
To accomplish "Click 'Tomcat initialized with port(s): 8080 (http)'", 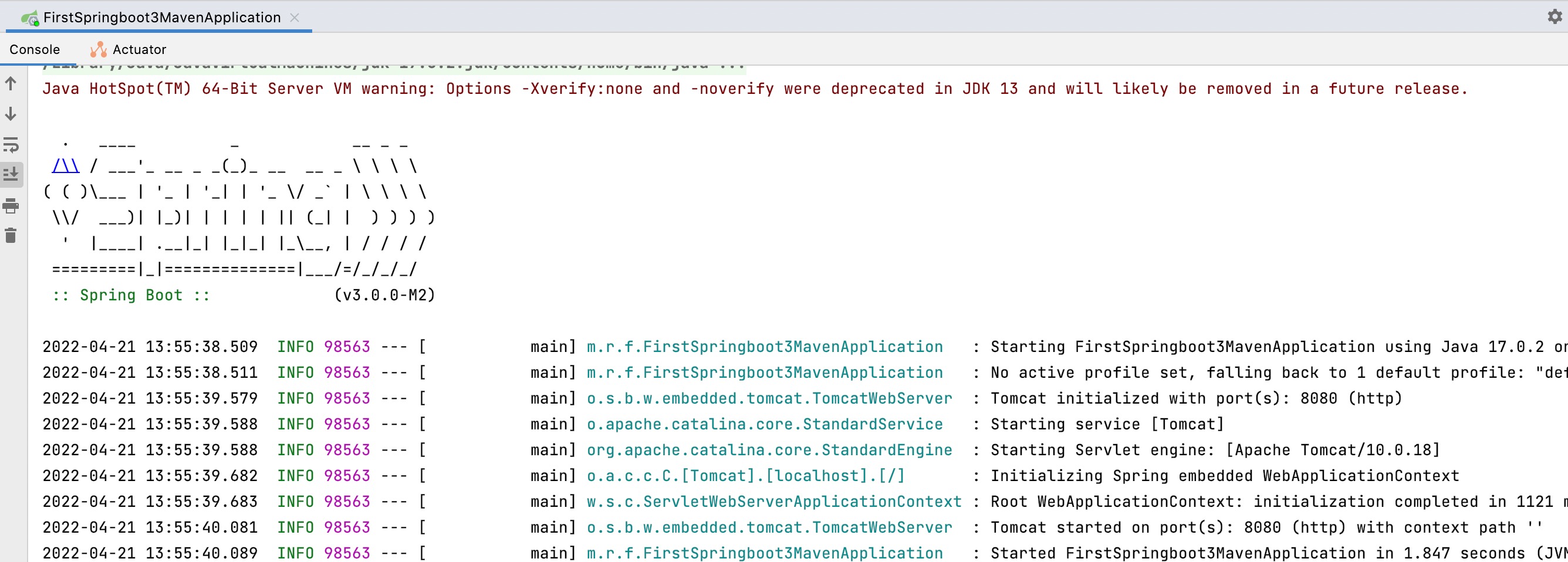I will (1196, 398).
